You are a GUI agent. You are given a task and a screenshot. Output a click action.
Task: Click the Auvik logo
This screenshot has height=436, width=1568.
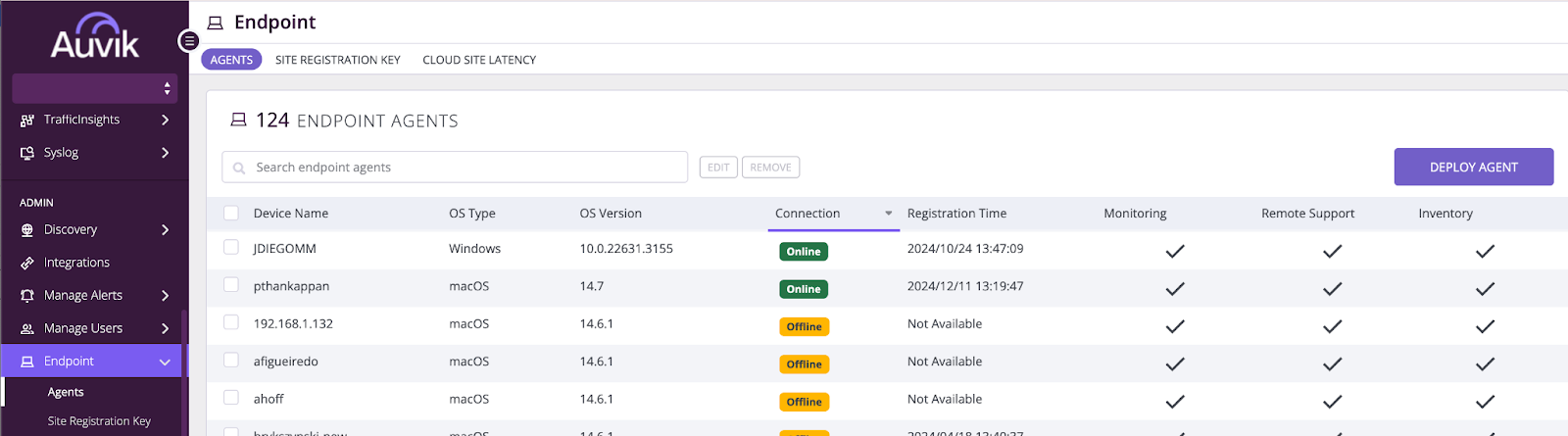pos(95,36)
